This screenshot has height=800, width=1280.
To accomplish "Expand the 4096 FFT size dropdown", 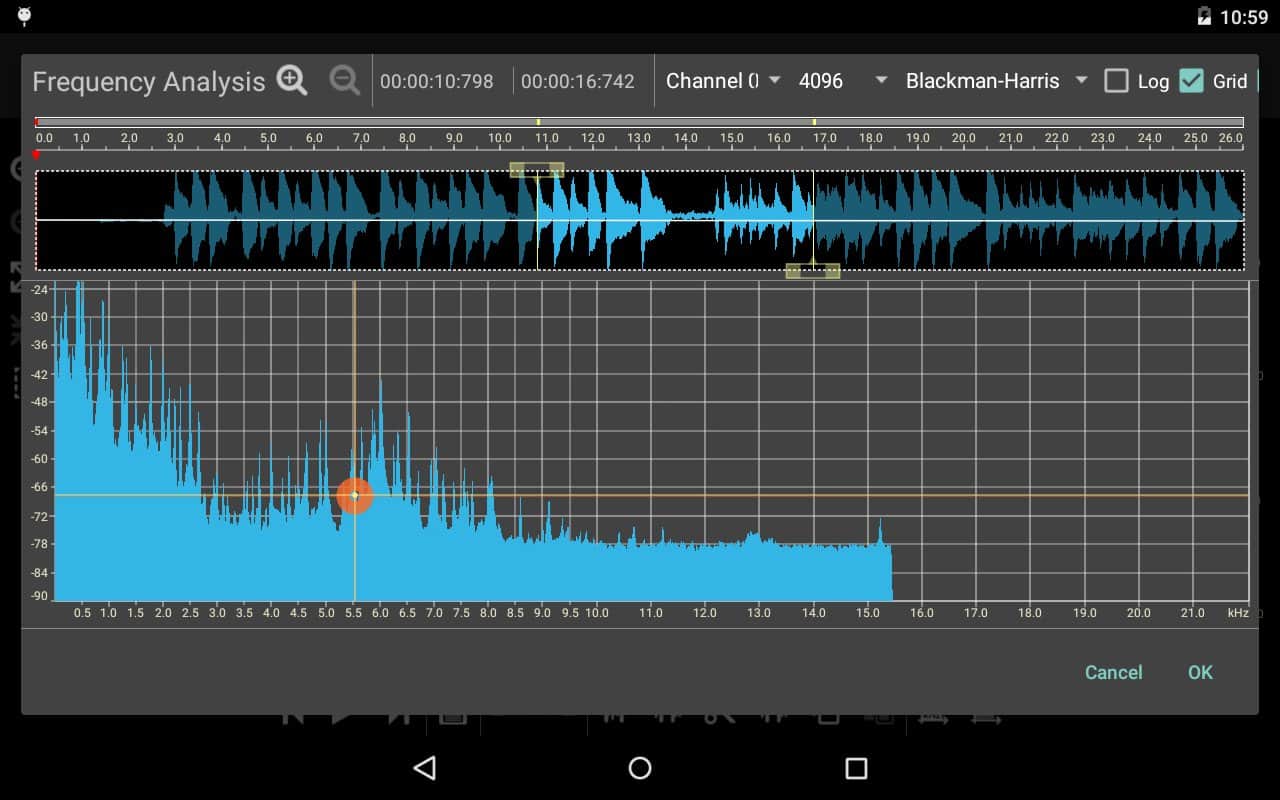I will 842,81.
